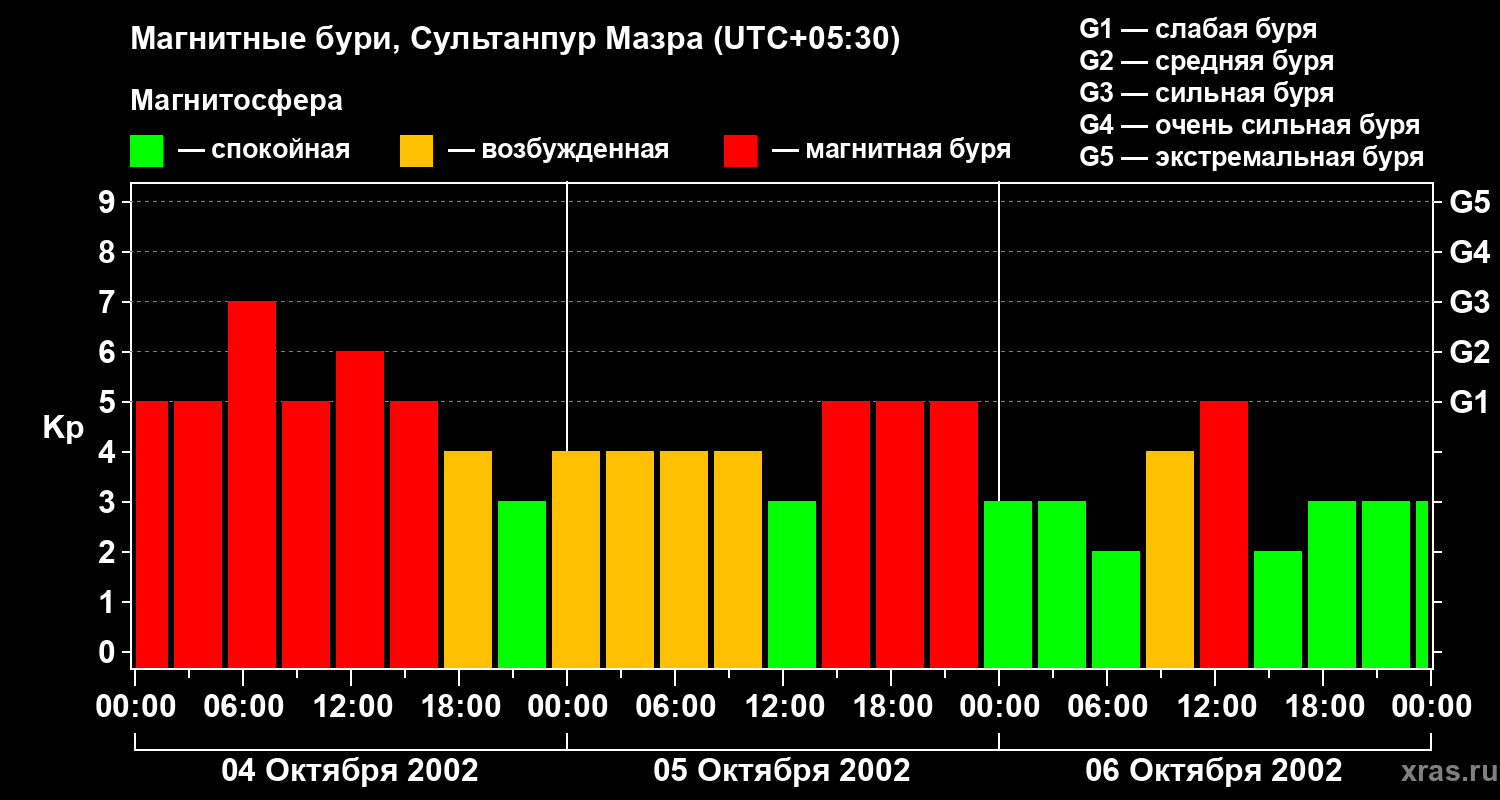Viewport: 1500px width, 800px height.
Task: Select the tallest red bar at Kp 7
Action: coord(252,484)
